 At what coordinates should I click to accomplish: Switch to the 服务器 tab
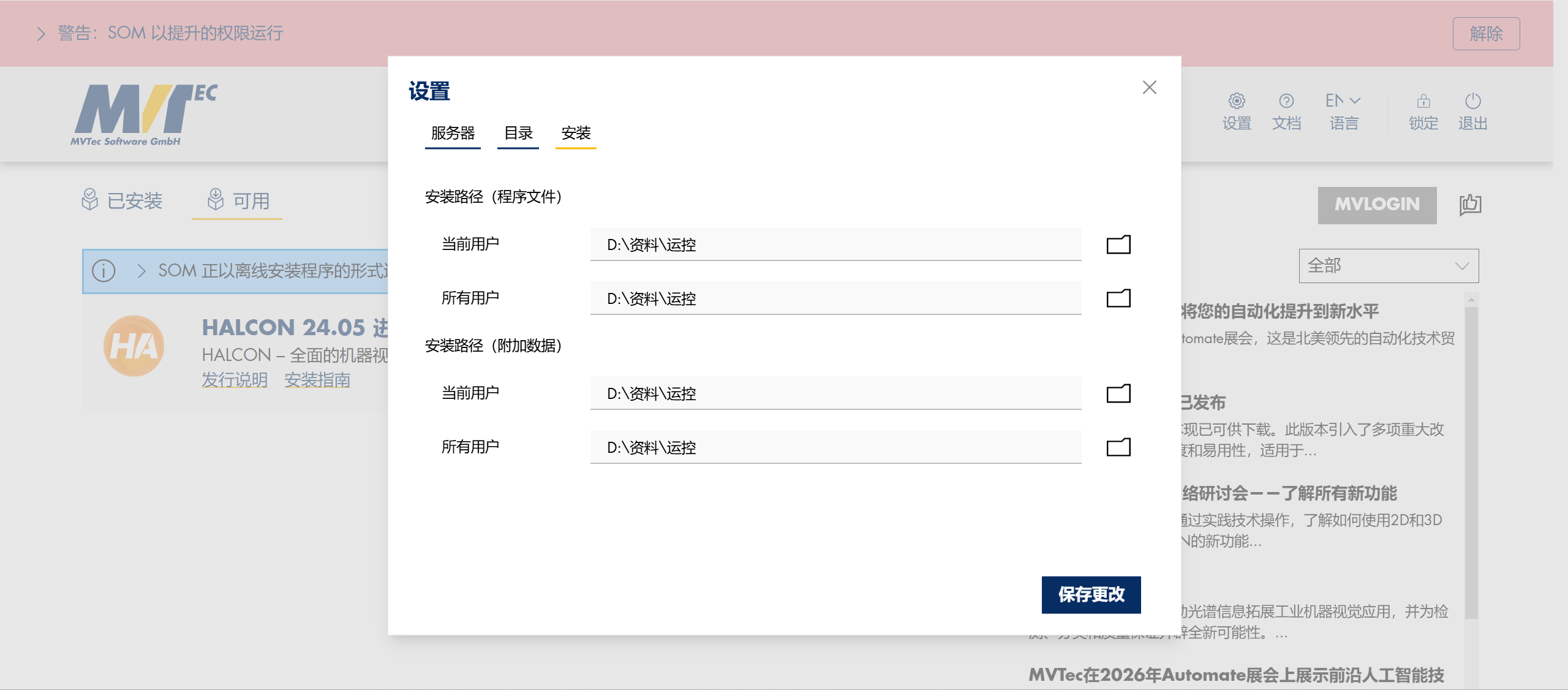click(453, 134)
